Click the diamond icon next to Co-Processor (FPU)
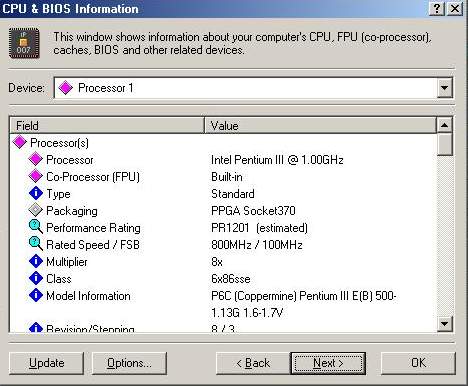The image size is (468, 386). click(36, 176)
